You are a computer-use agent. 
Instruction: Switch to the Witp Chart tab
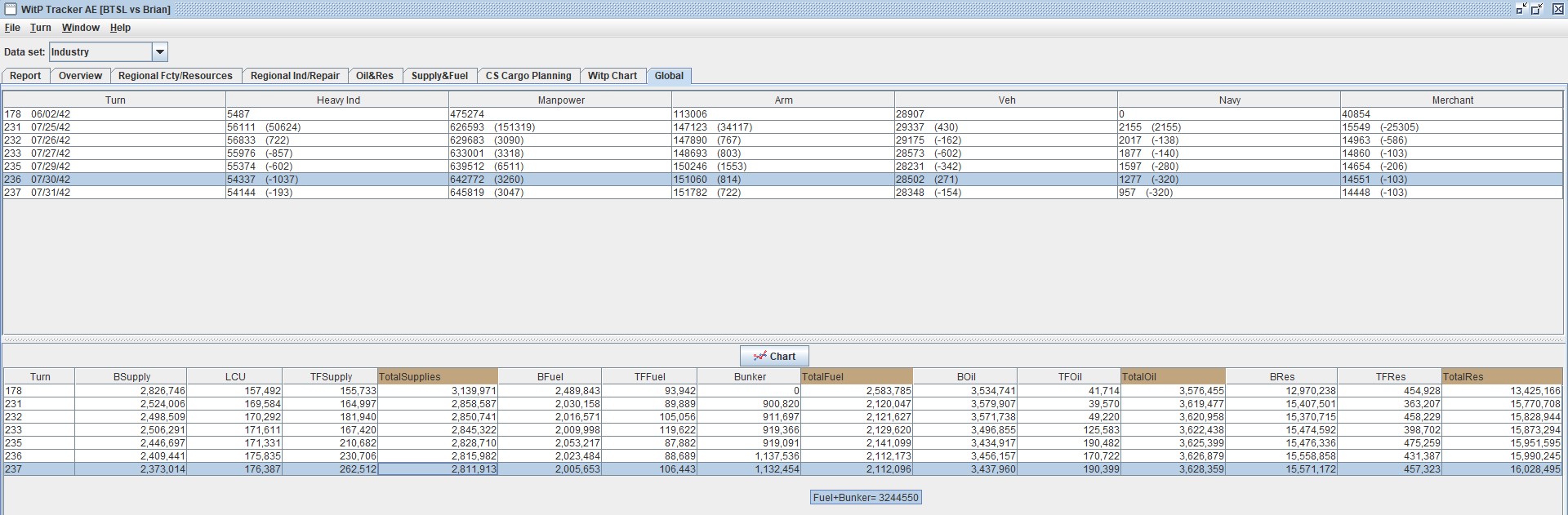point(612,76)
